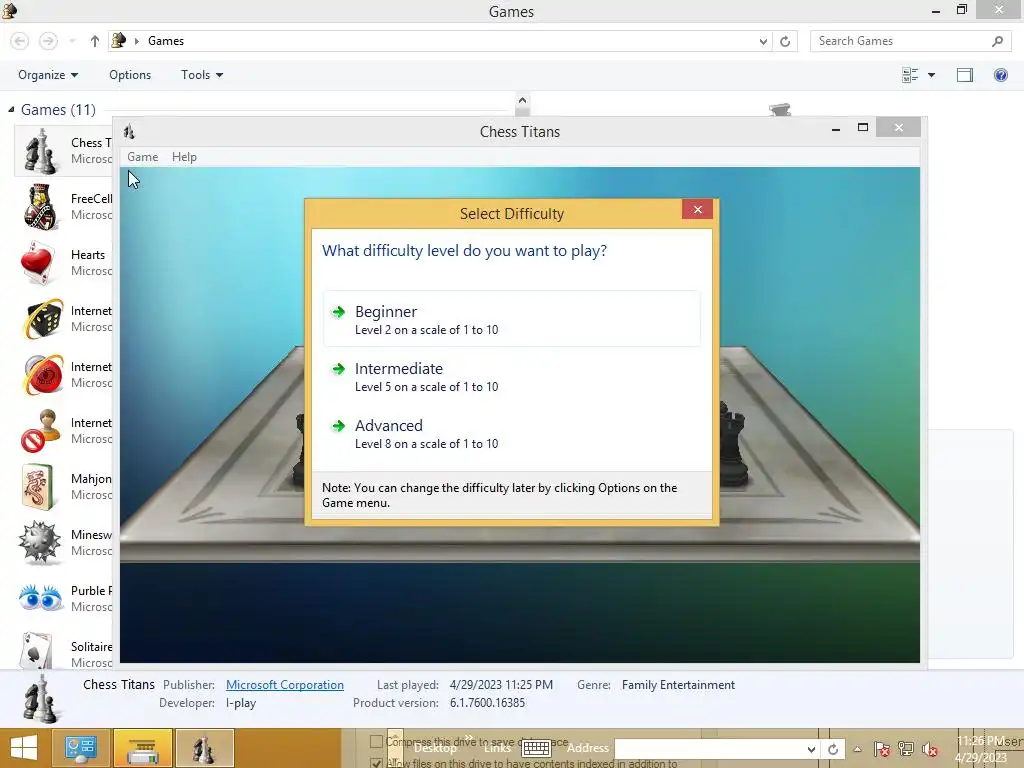The width and height of the screenshot is (1024, 768).
Task: Click the Chess Titans title bar icon
Action: coord(129,132)
